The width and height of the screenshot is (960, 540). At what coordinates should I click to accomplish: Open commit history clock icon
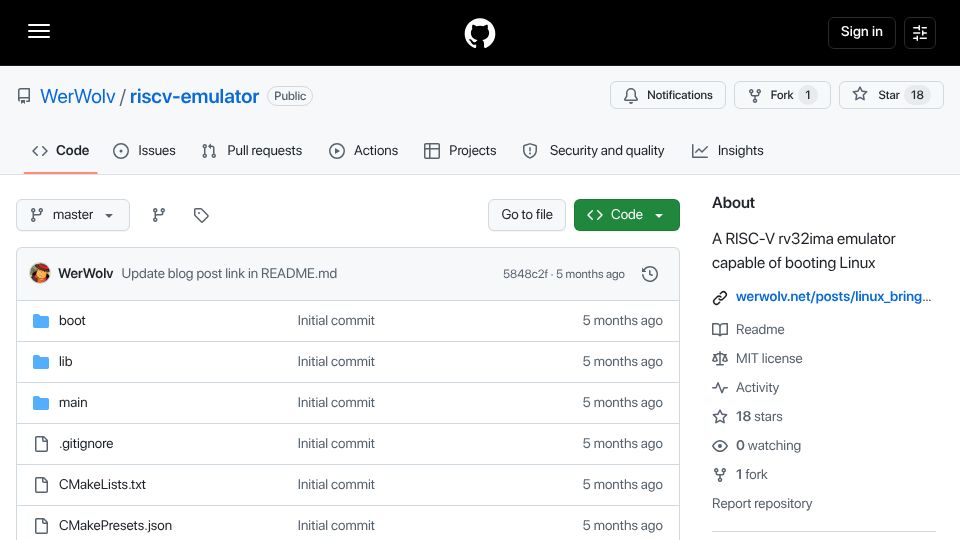point(650,274)
